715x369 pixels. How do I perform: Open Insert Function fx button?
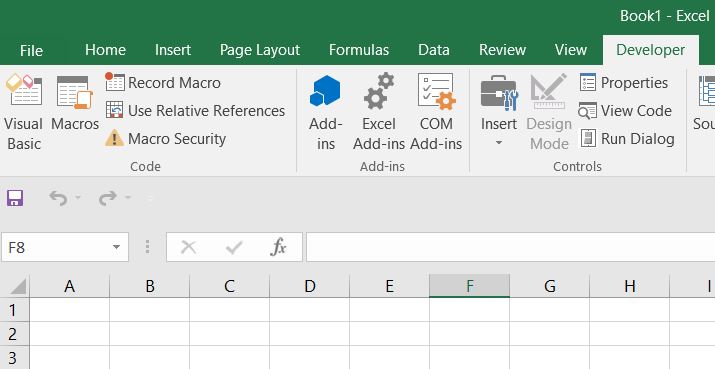(x=278, y=247)
